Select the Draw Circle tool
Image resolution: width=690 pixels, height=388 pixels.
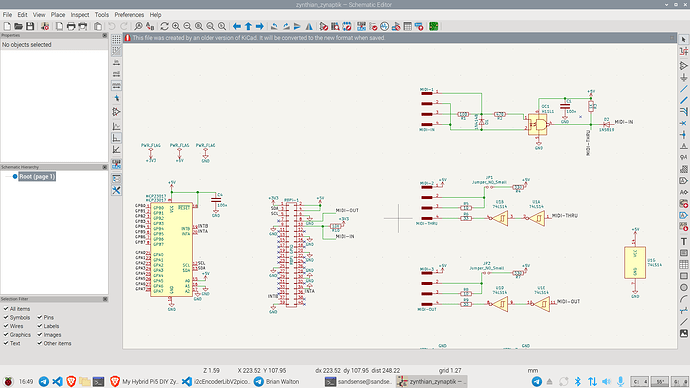683,287
